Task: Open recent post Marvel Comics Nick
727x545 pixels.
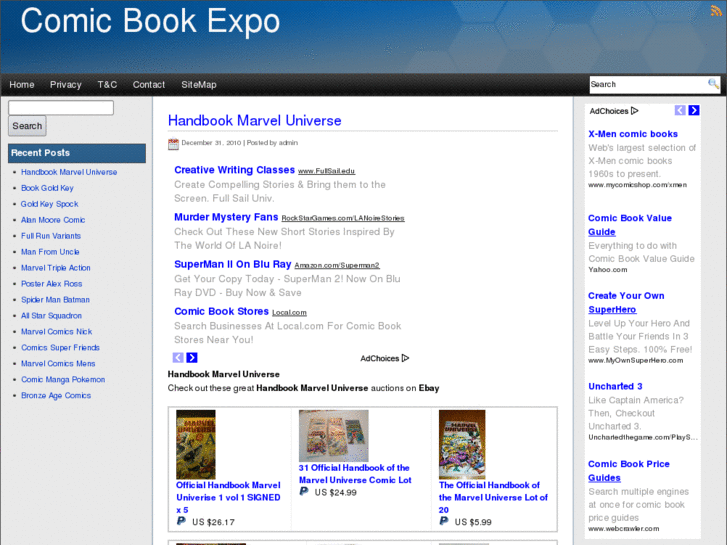Action: coord(57,332)
